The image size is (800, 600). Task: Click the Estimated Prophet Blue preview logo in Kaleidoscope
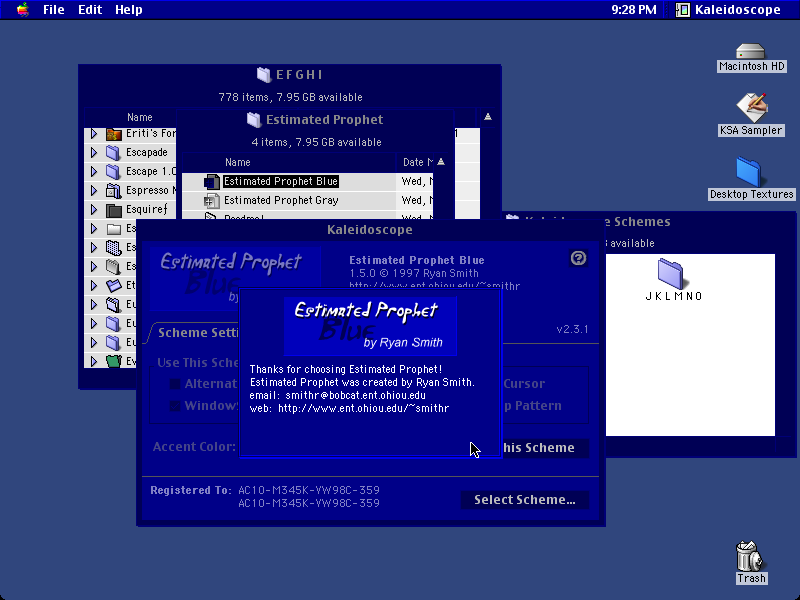point(235,278)
